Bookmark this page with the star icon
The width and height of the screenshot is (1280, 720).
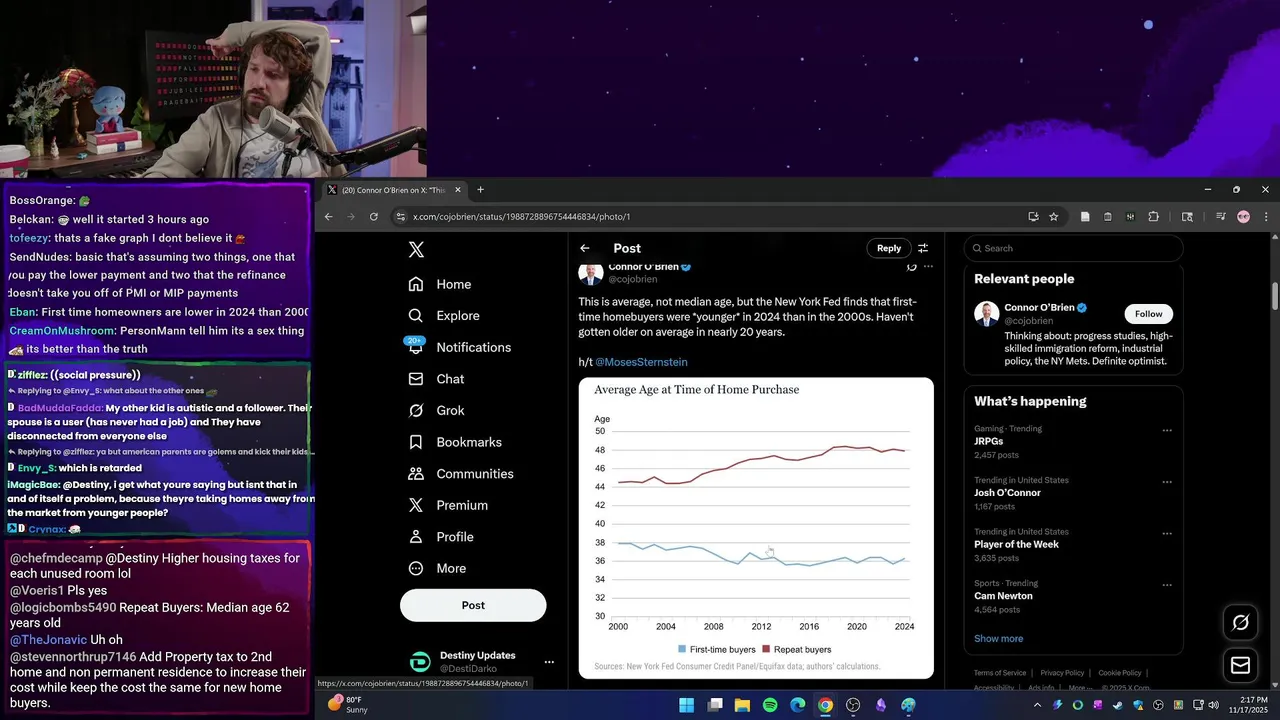coord(1053,216)
